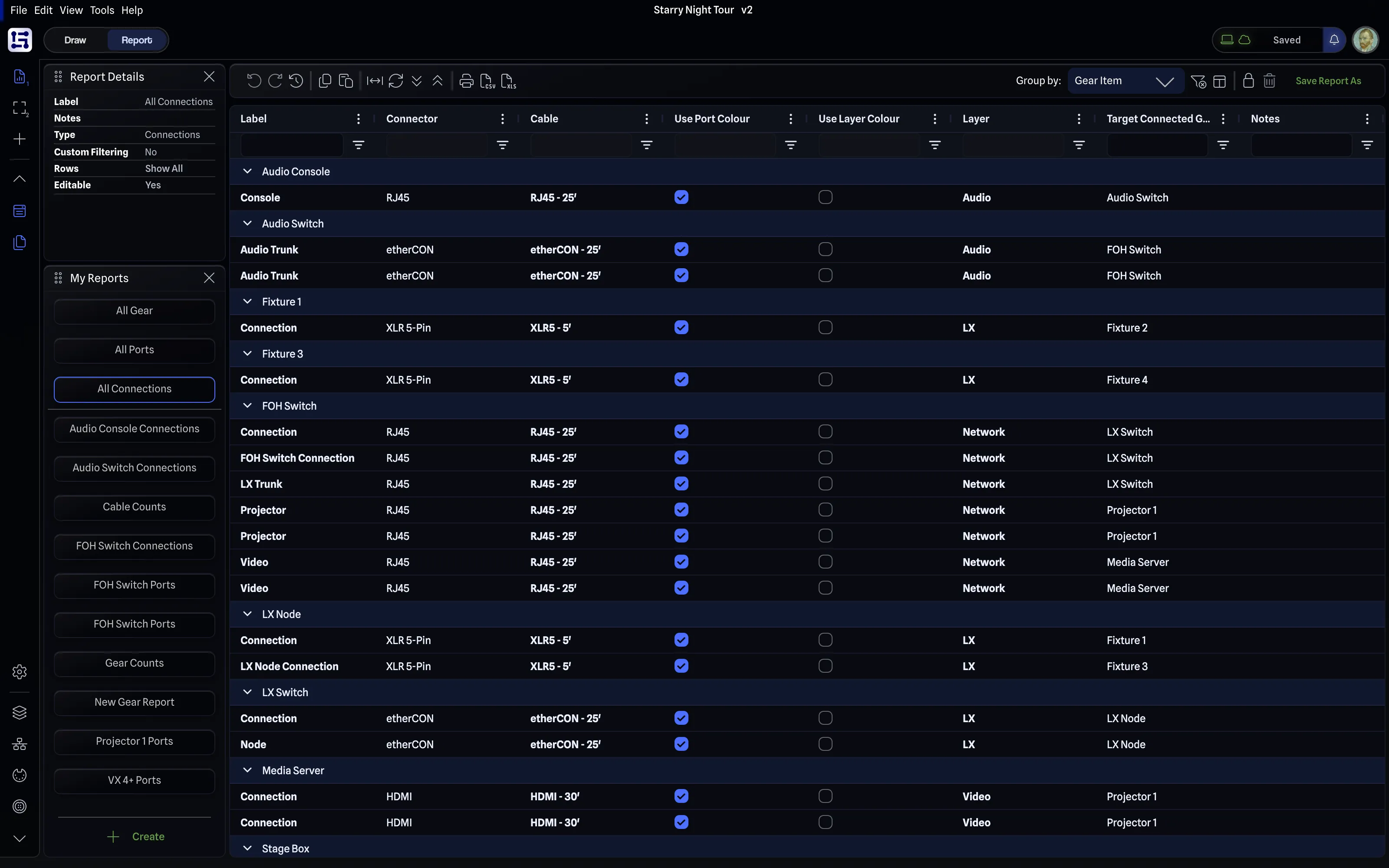This screenshot has width=1389, height=868.
Task: Open the Projector 1 Ports report
Action: click(x=134, y=741)
